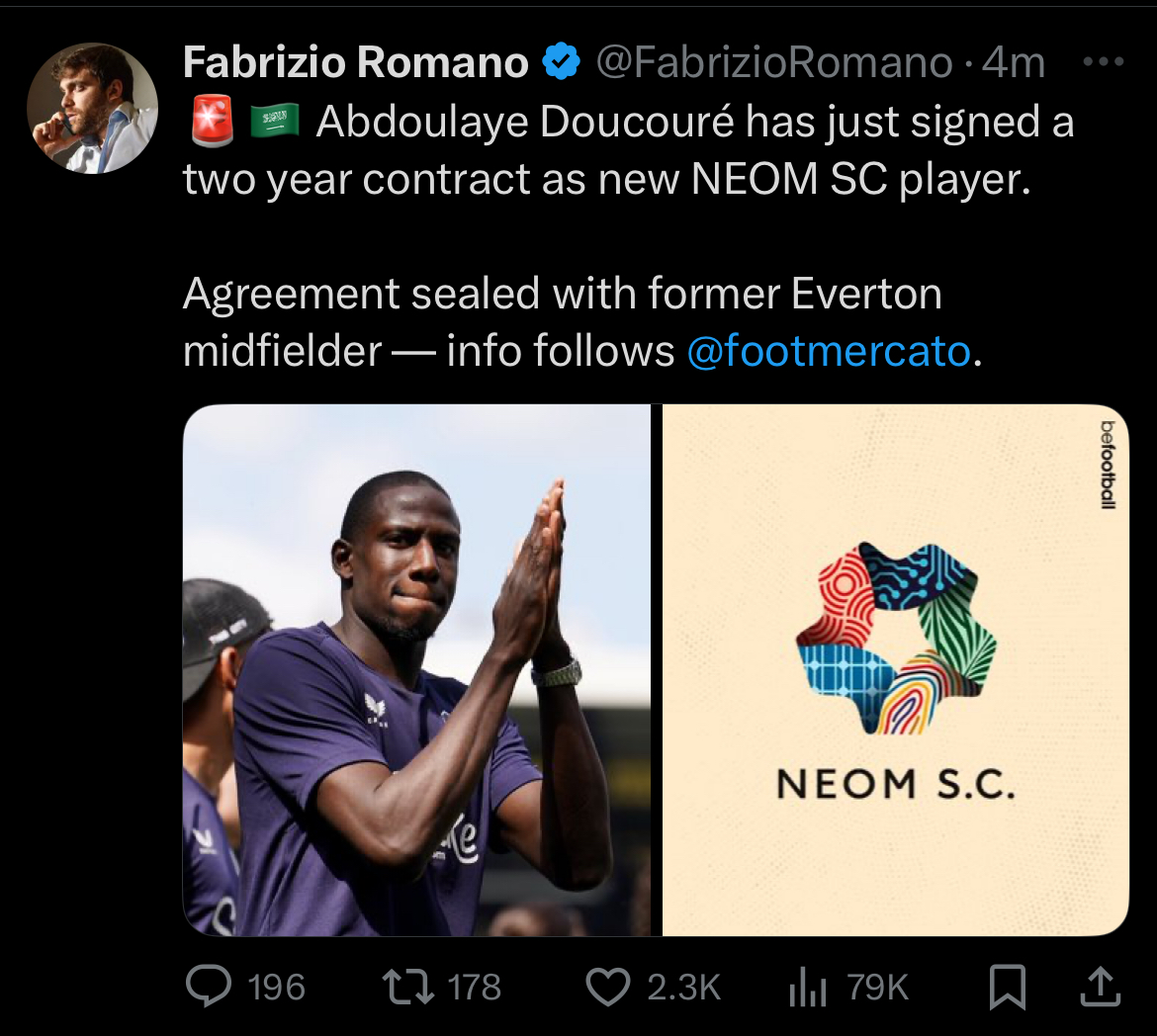Open the three-dot more options menu
This screenshot has height=1036, width=1157.
tap(1104, 61)
